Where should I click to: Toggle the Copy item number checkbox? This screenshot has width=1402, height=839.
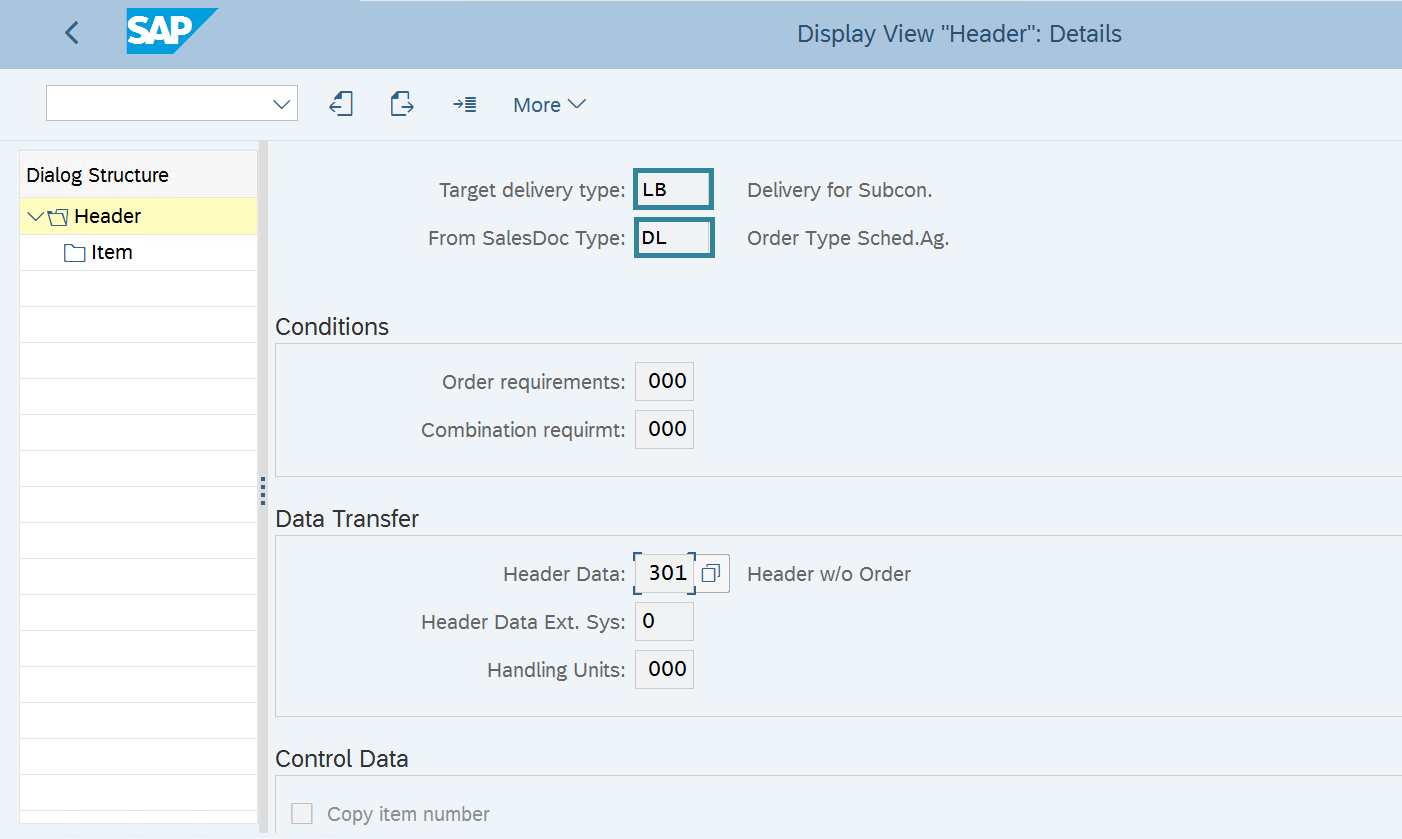pos(302,814)
